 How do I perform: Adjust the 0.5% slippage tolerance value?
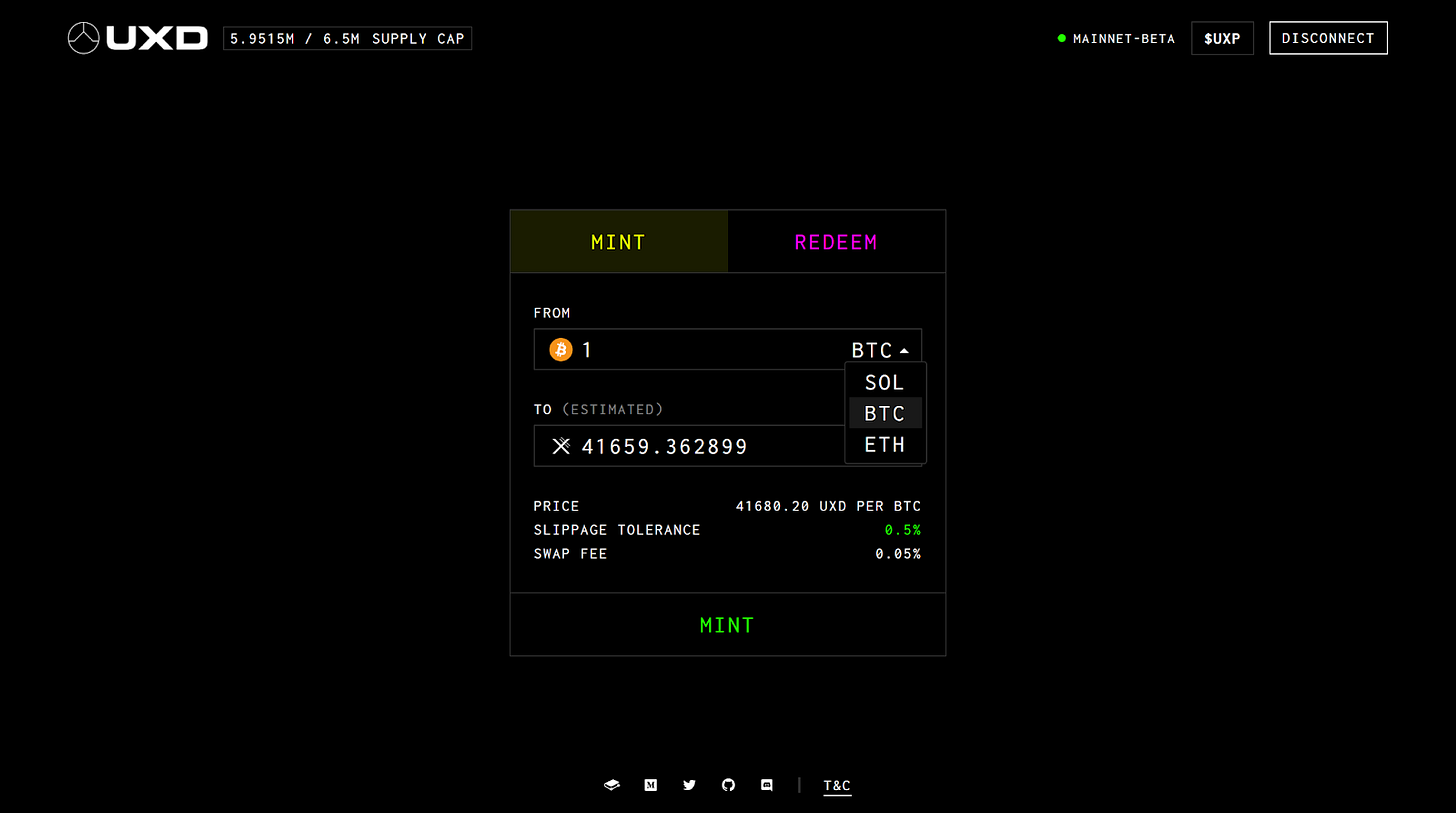click(903, 530)
